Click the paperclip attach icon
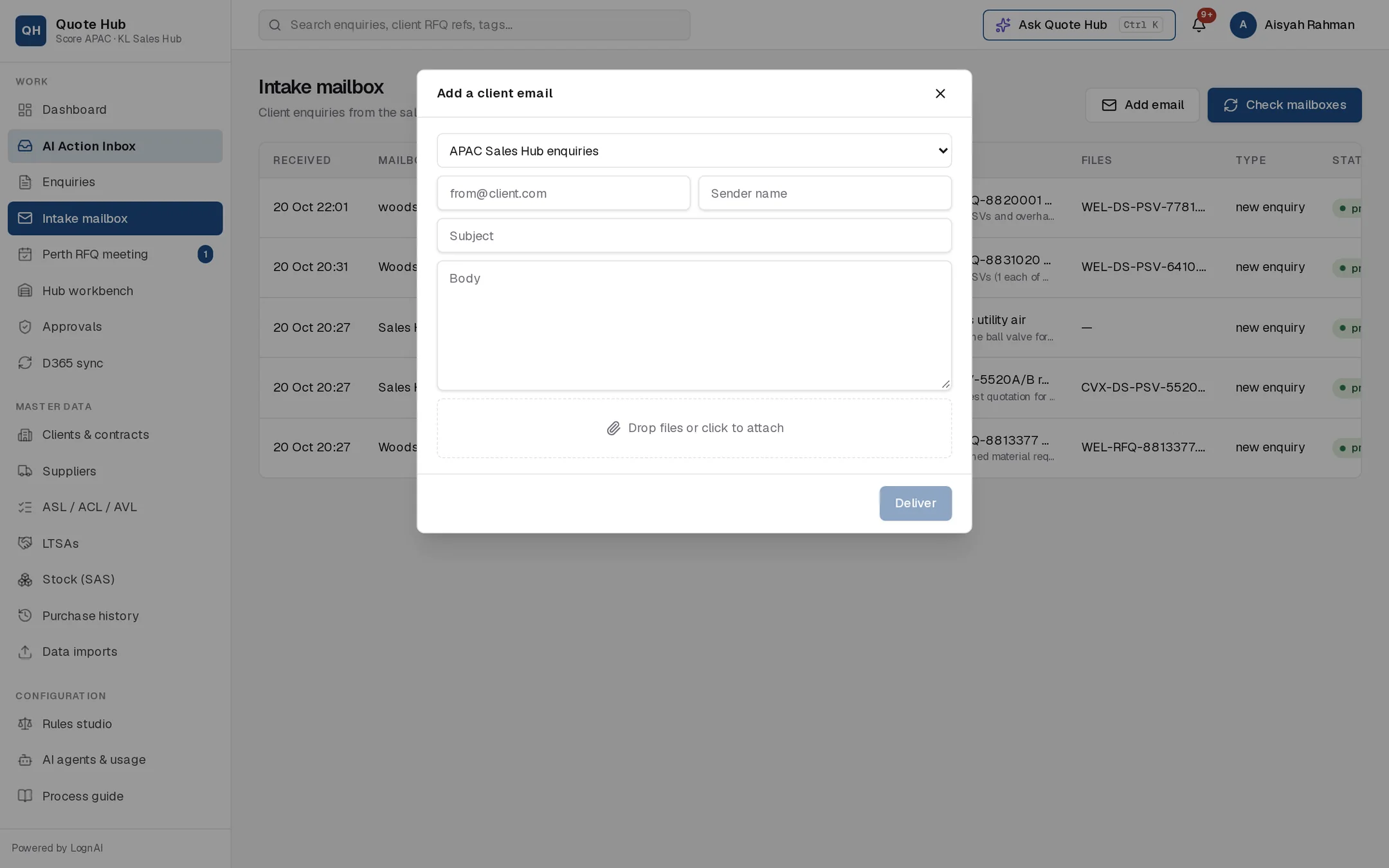 tap(613, 428)
